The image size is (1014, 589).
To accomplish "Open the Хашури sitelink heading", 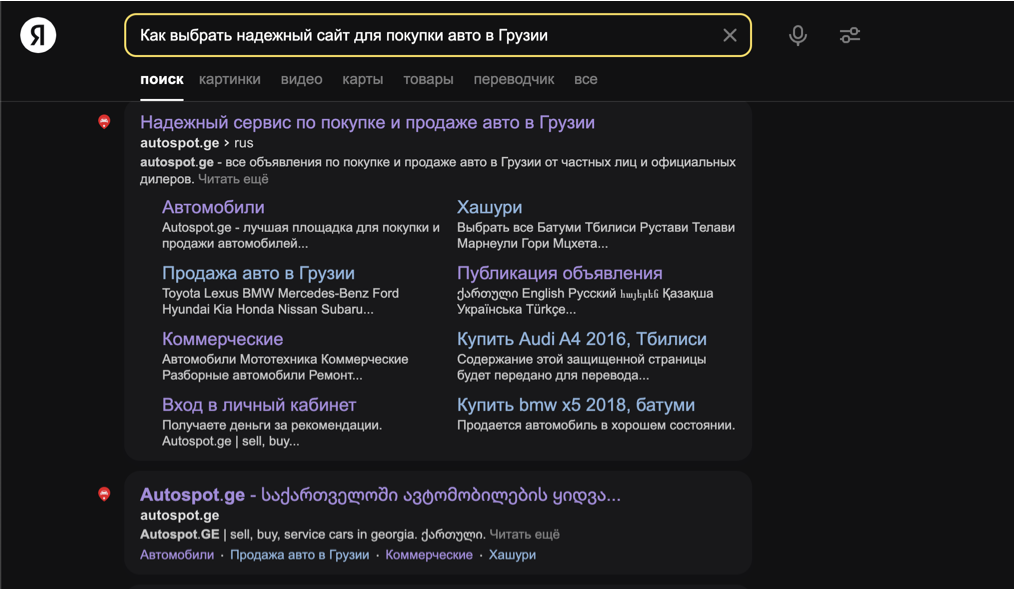I will [490, 207].
